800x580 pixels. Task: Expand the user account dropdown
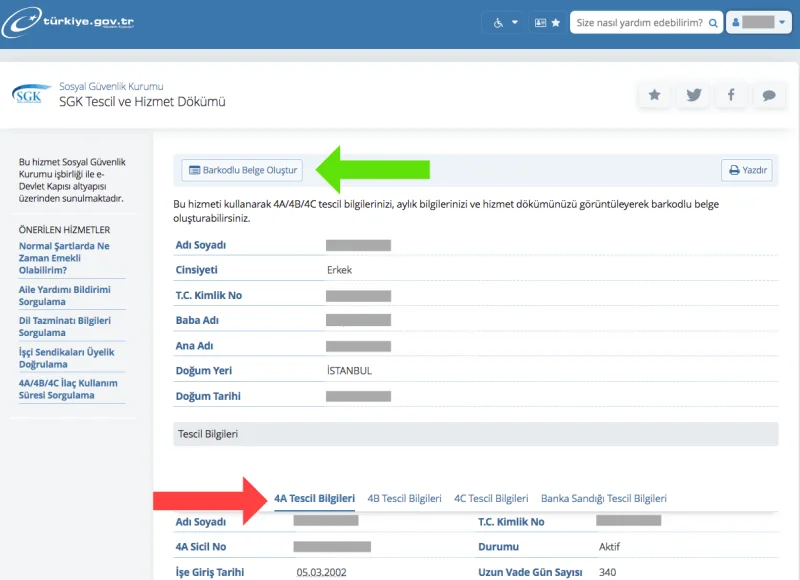(x=759, y=22)
